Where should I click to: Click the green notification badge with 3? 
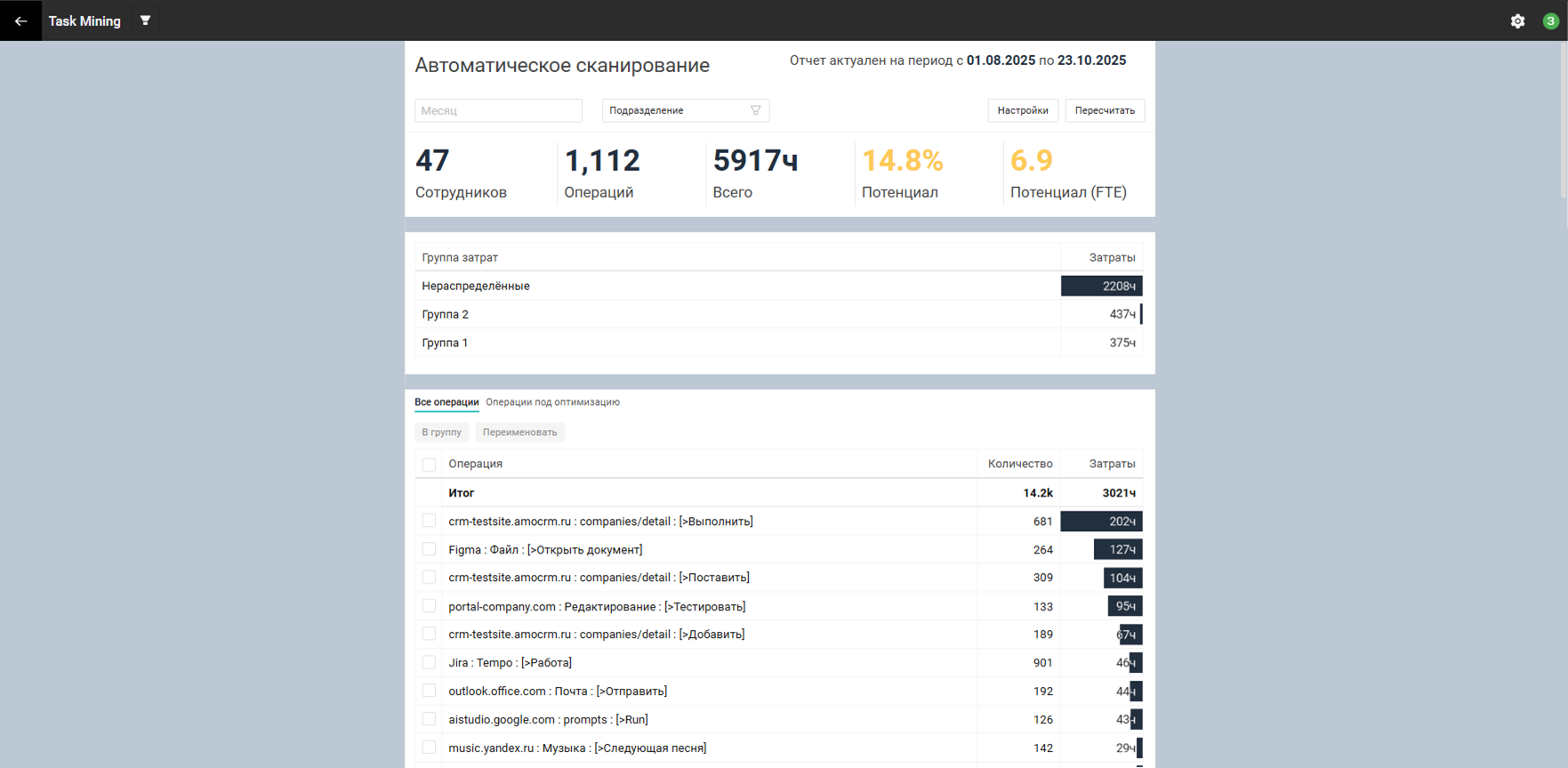(x=1550, y=20)
